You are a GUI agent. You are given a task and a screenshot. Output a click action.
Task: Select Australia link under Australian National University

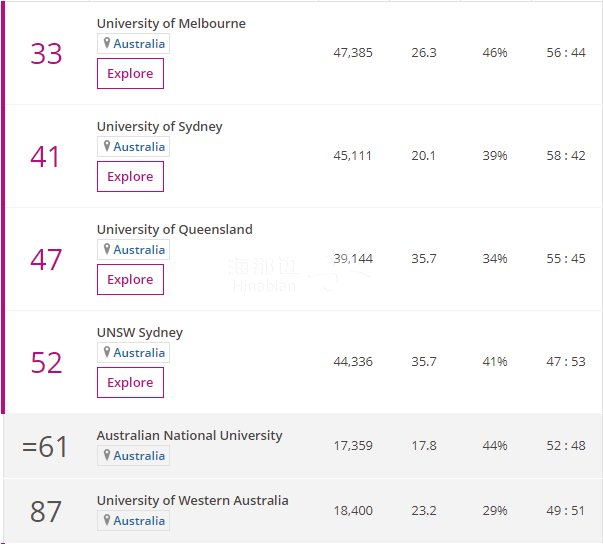139,456
